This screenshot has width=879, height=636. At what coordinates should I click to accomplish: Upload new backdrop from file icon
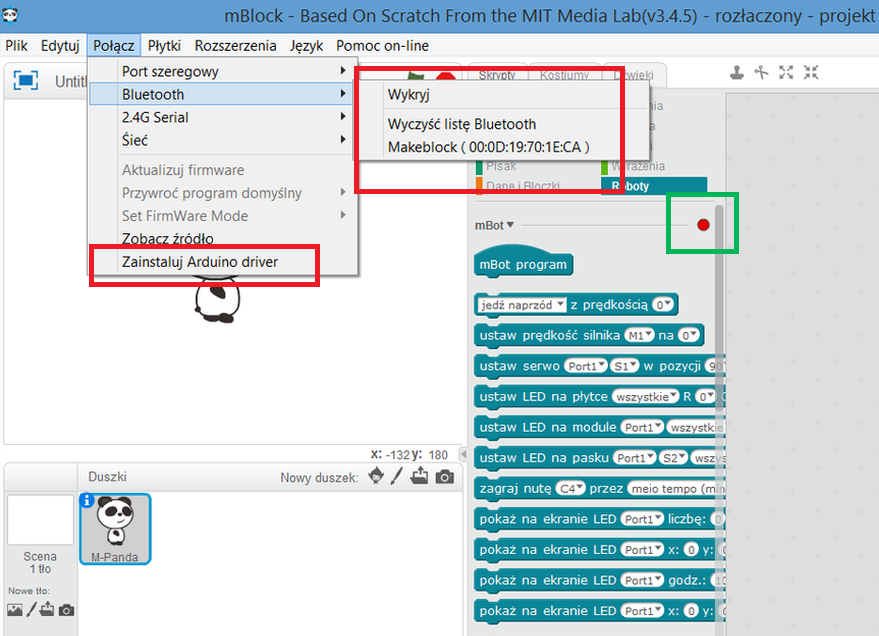point(48,609)
